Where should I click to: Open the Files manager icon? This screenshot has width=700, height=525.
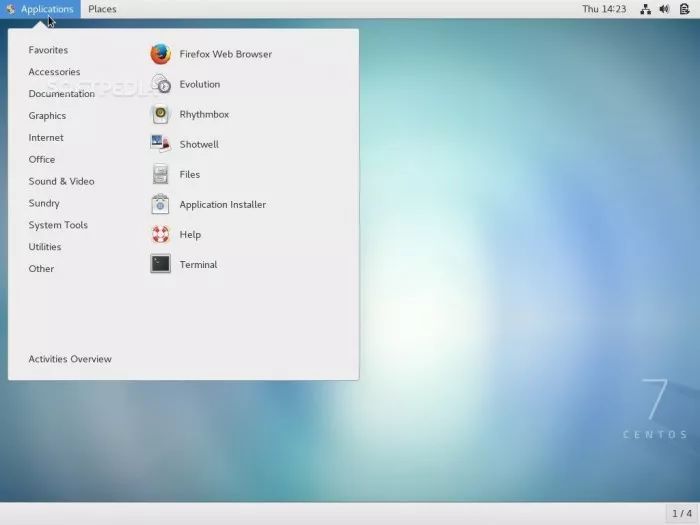point(160,174)
